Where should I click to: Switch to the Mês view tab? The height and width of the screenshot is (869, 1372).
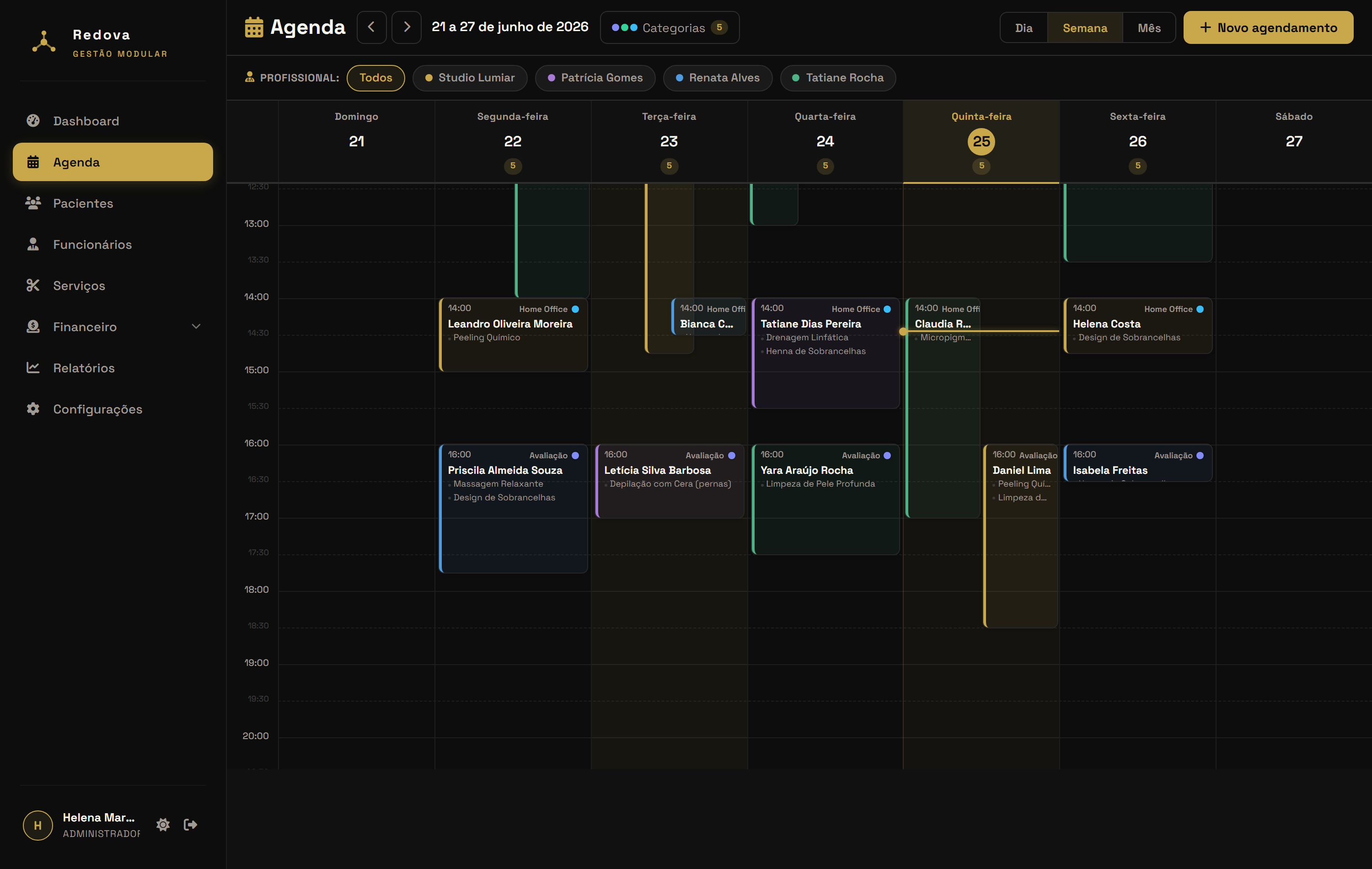pos(1149,27)
